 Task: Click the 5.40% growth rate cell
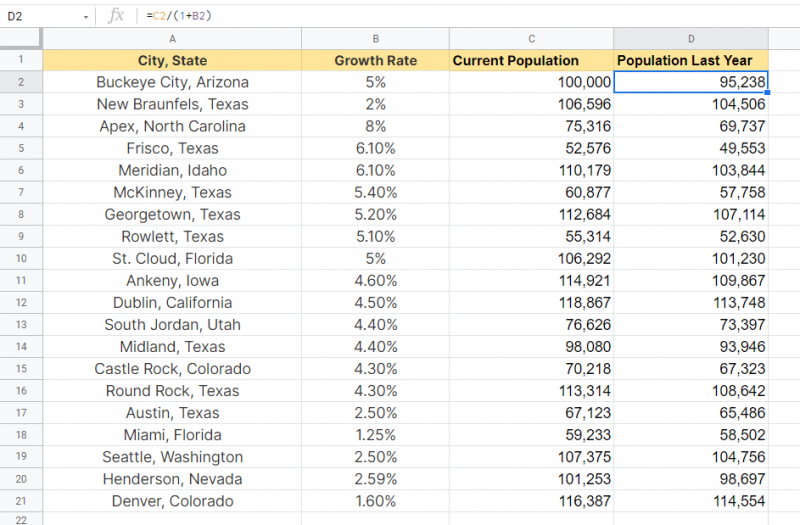pos(376,192)
